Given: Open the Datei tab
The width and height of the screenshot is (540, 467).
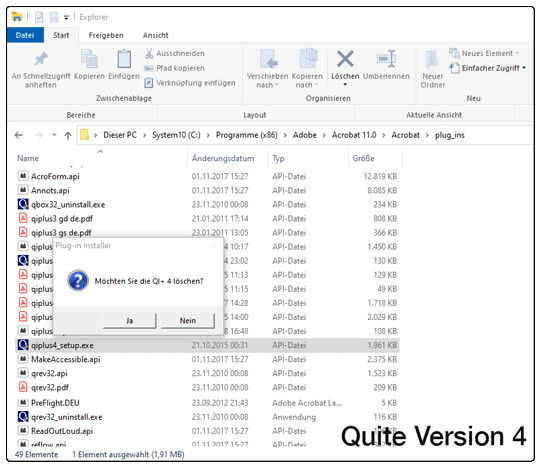Looking at the screenshot, I should 25,35.
